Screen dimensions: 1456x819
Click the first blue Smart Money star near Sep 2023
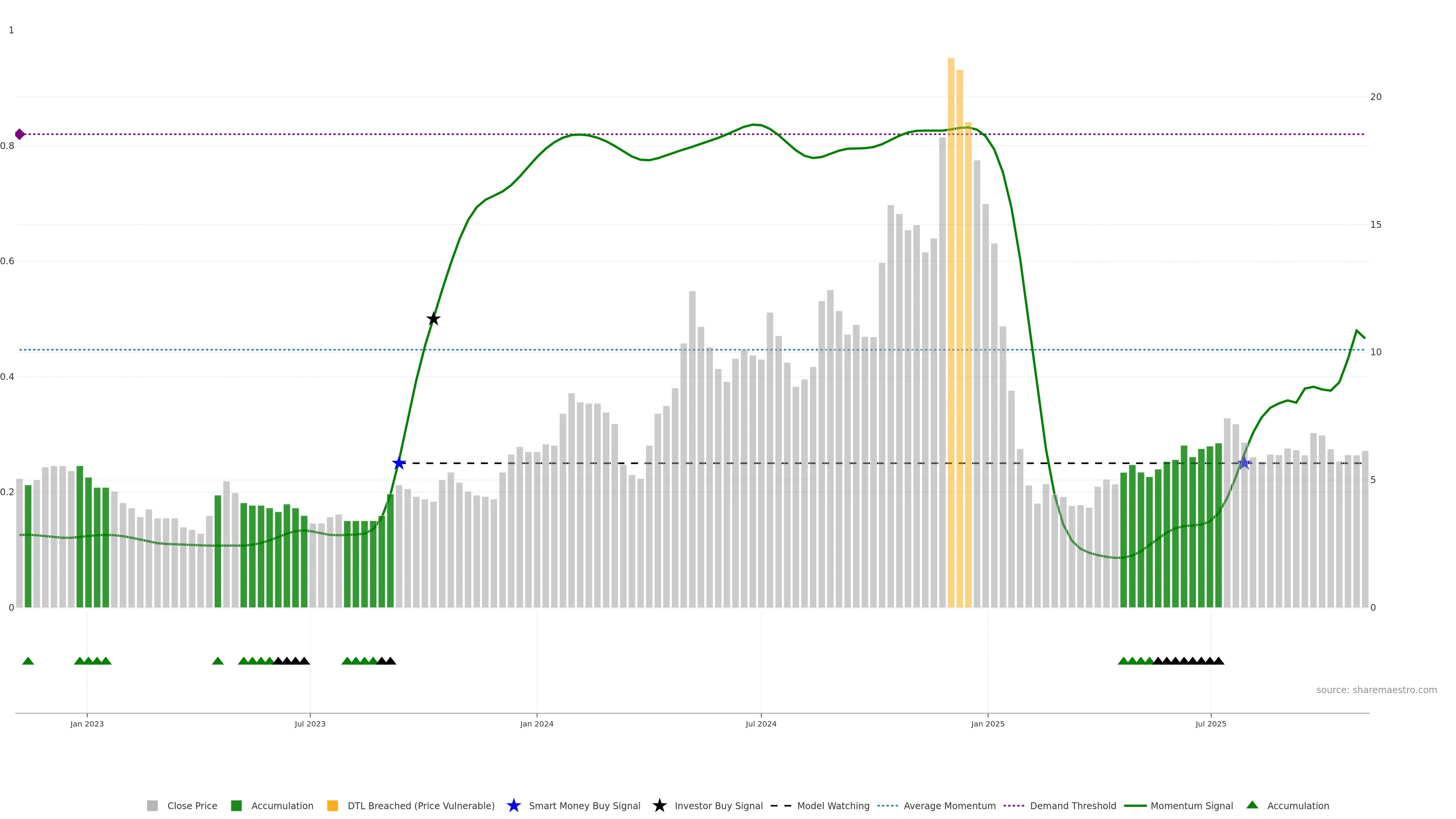point(399,463)
